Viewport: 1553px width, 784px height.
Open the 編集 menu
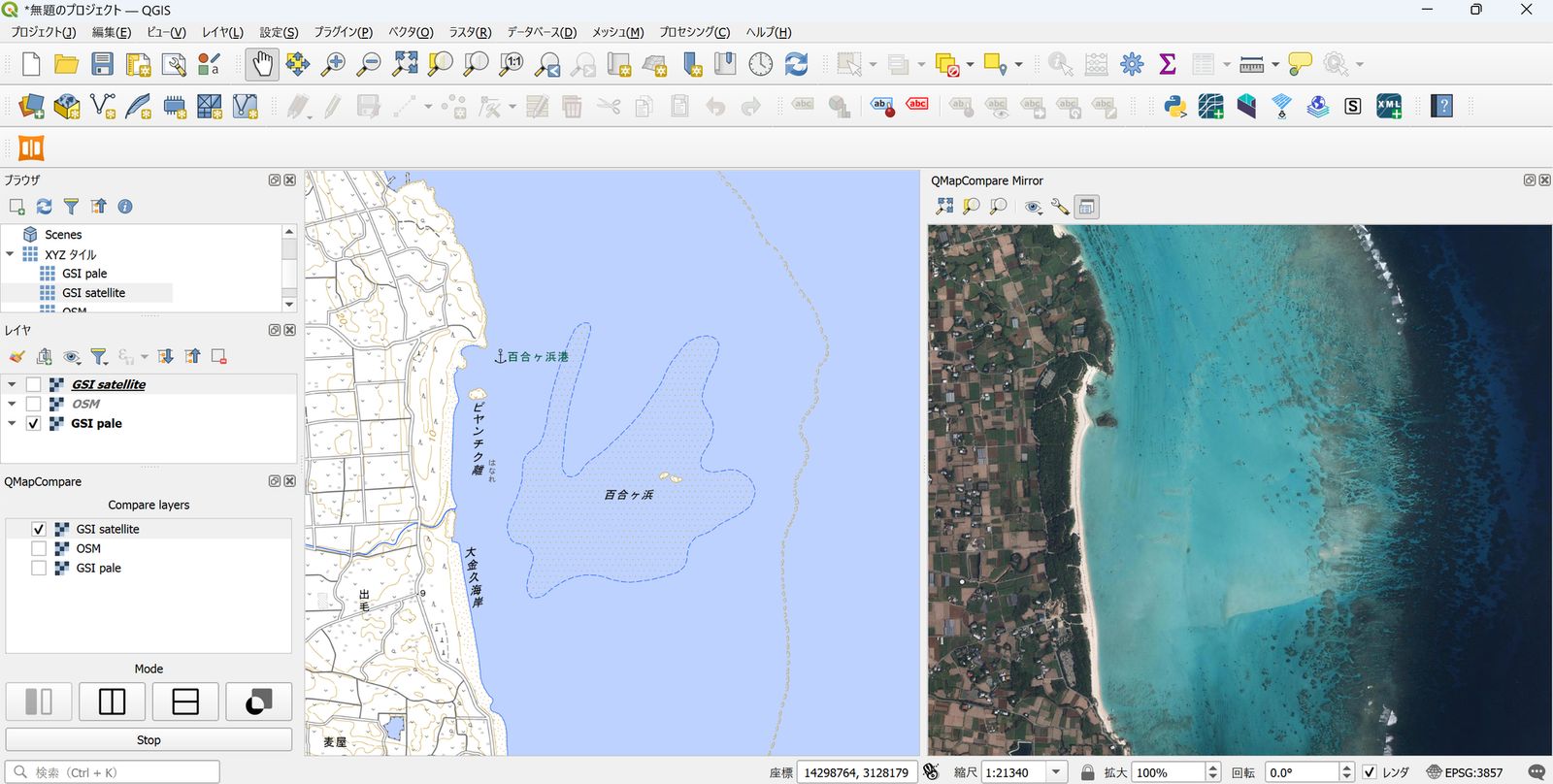pos(111,32)
